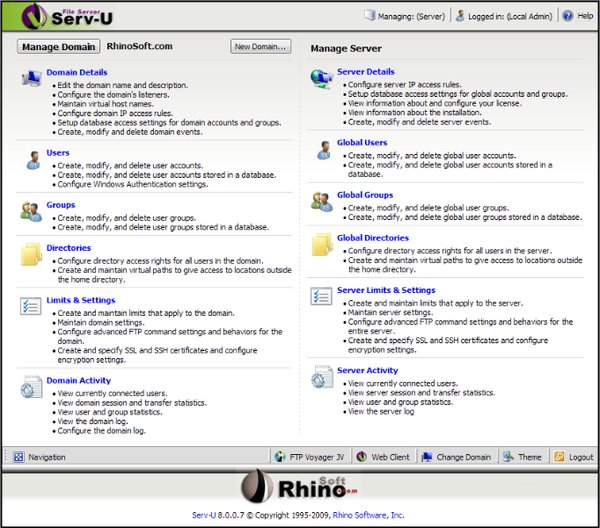Follow the Rhino Software, Inc. link
Screen dimensions: 600x528
point(368,515)
